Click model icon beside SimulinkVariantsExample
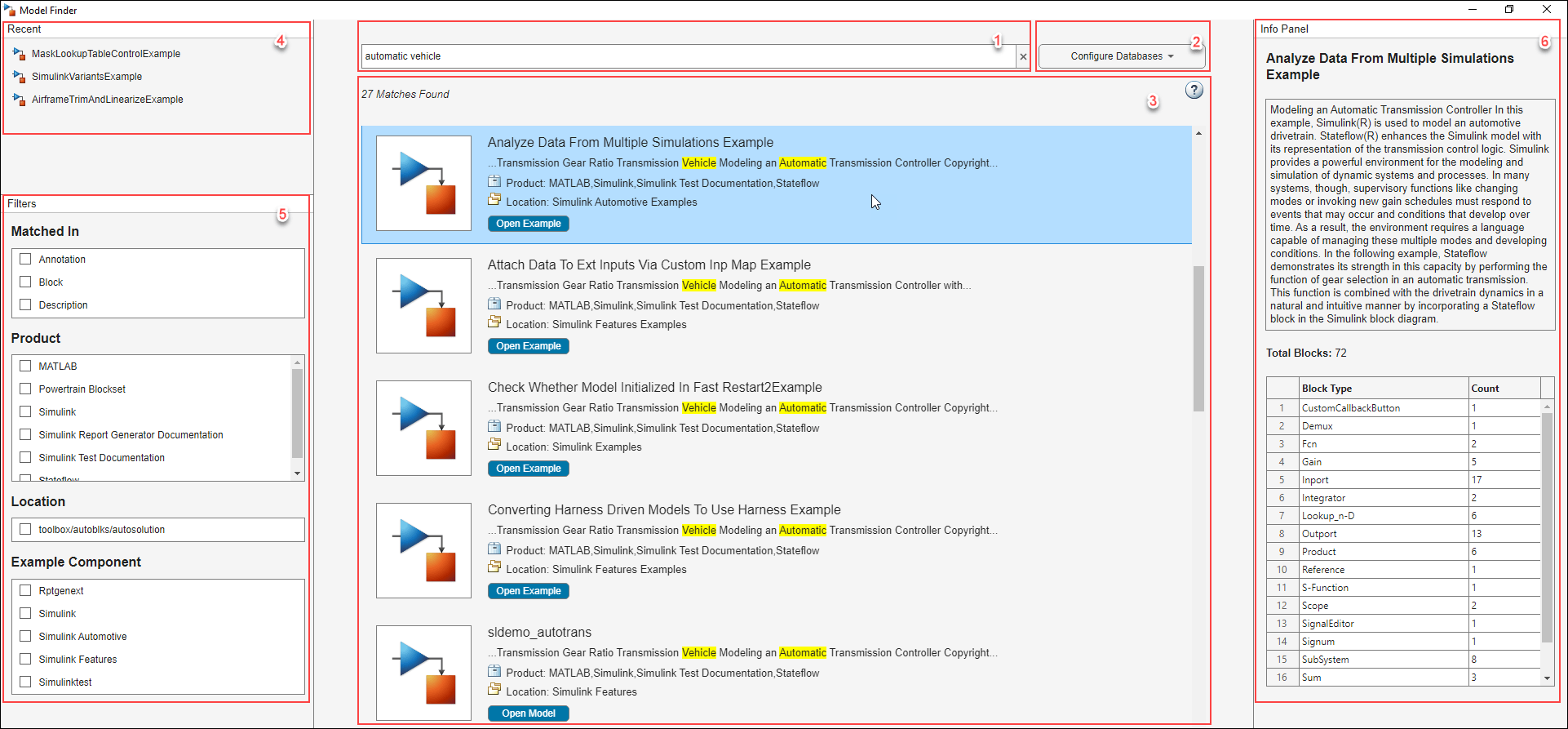 coord(20,77)
